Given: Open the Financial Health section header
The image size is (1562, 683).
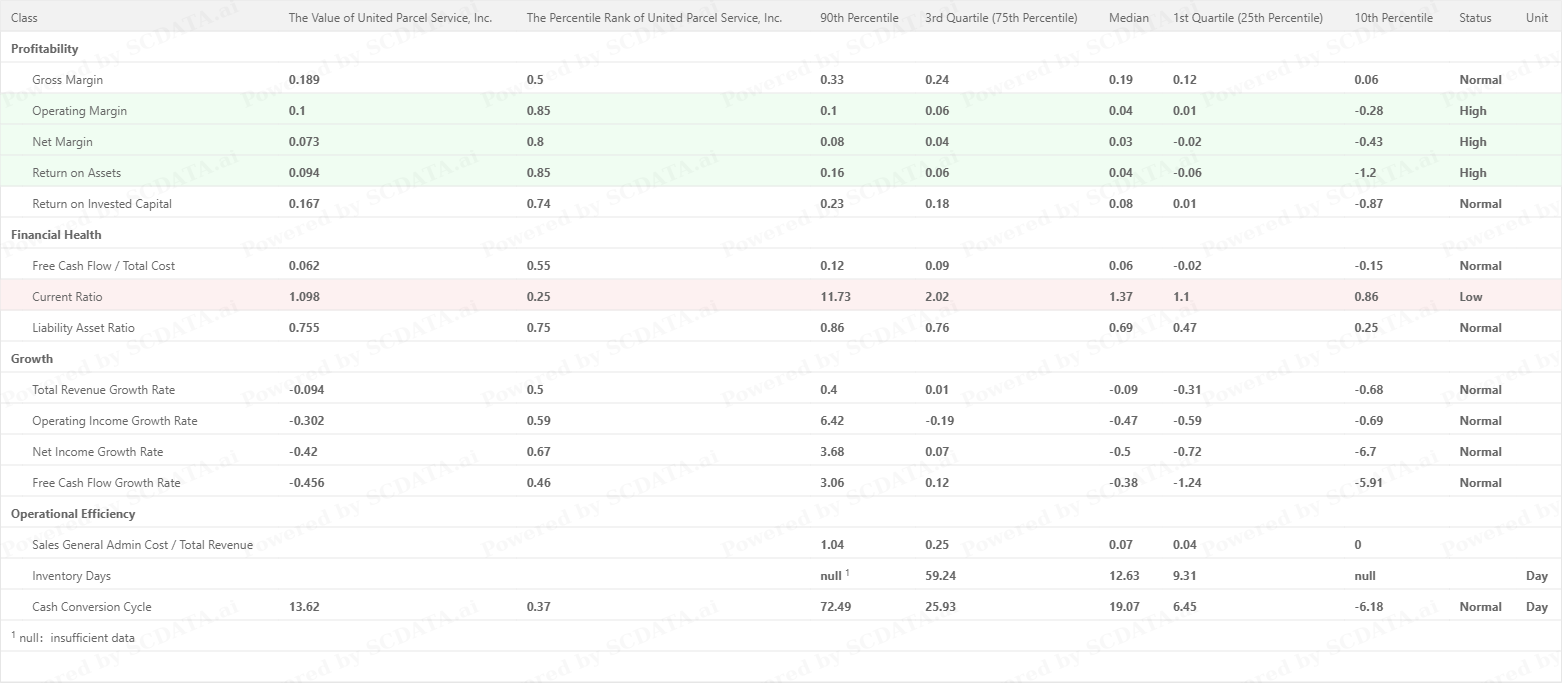Looking at the screenshot, I should (56, 235).
